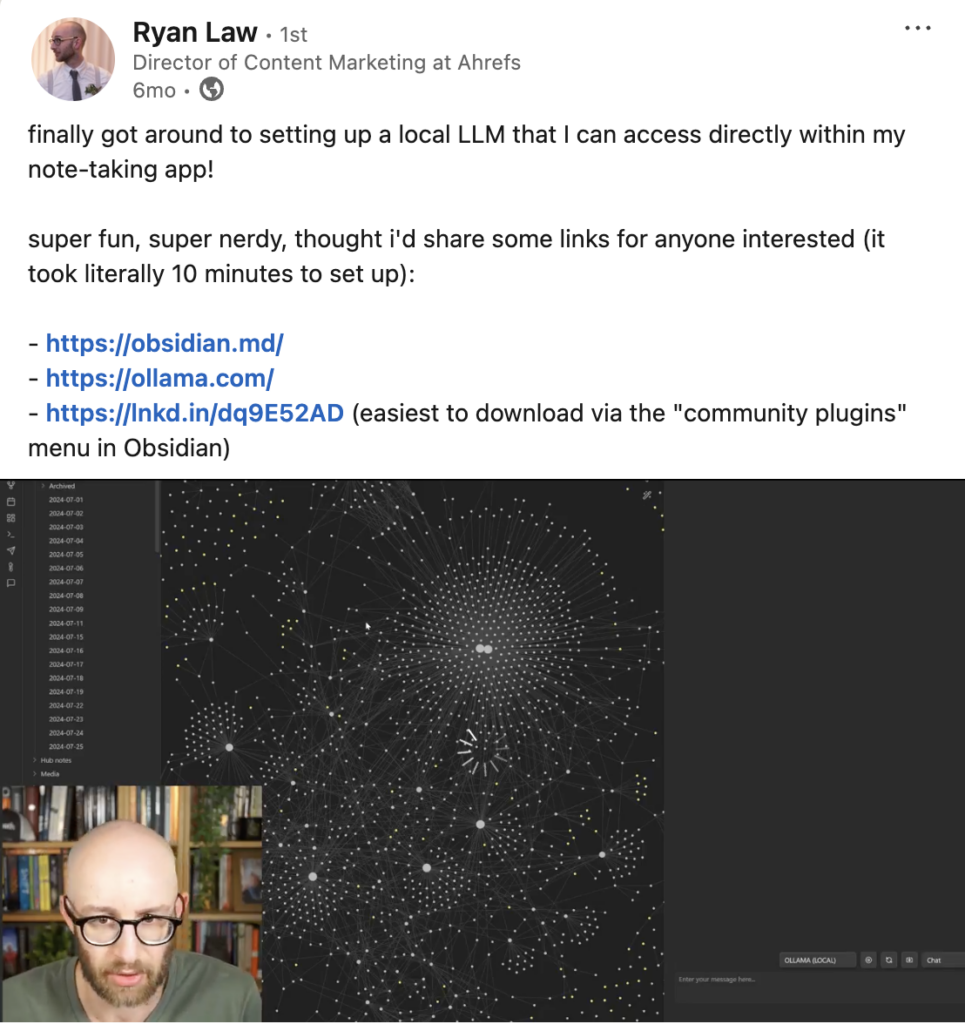Expand the Hub notes folder

pyautogui.click(x=55, y=760)
